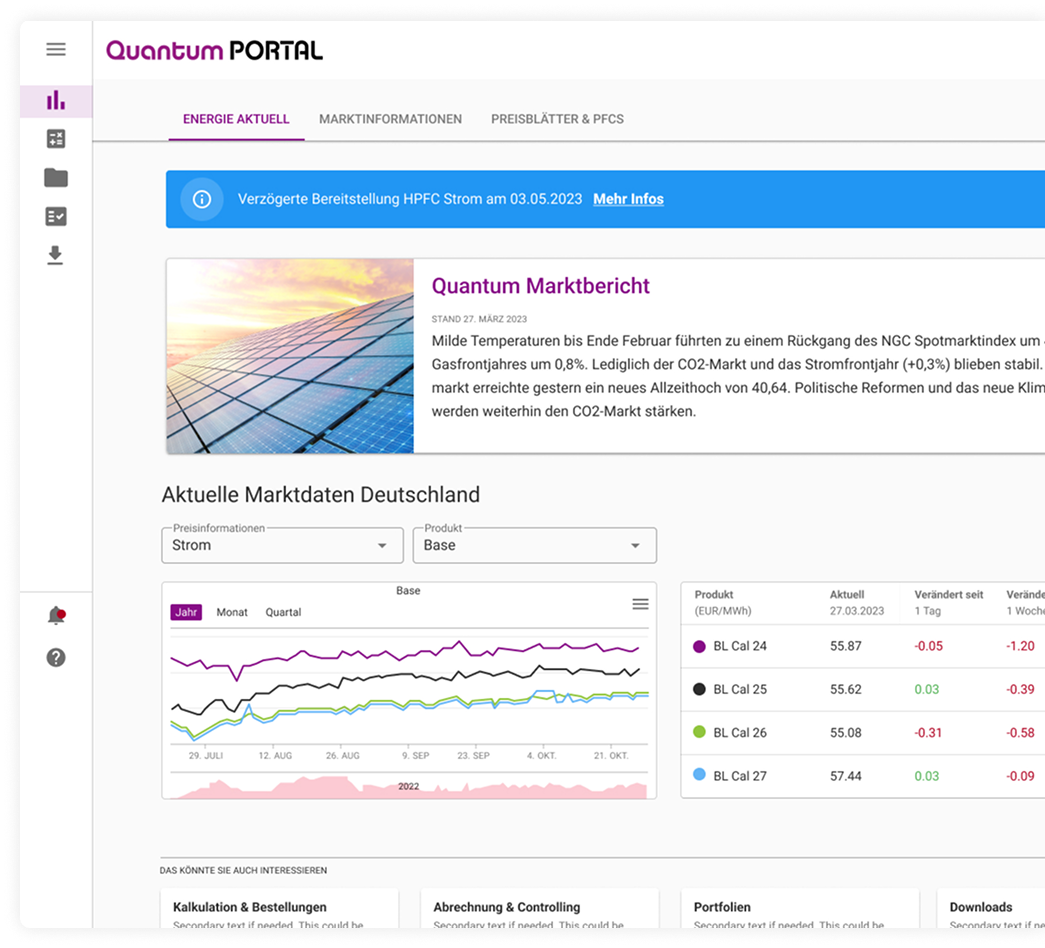Open the downloads arrow sidebar icon

click(x=56, y=256)
